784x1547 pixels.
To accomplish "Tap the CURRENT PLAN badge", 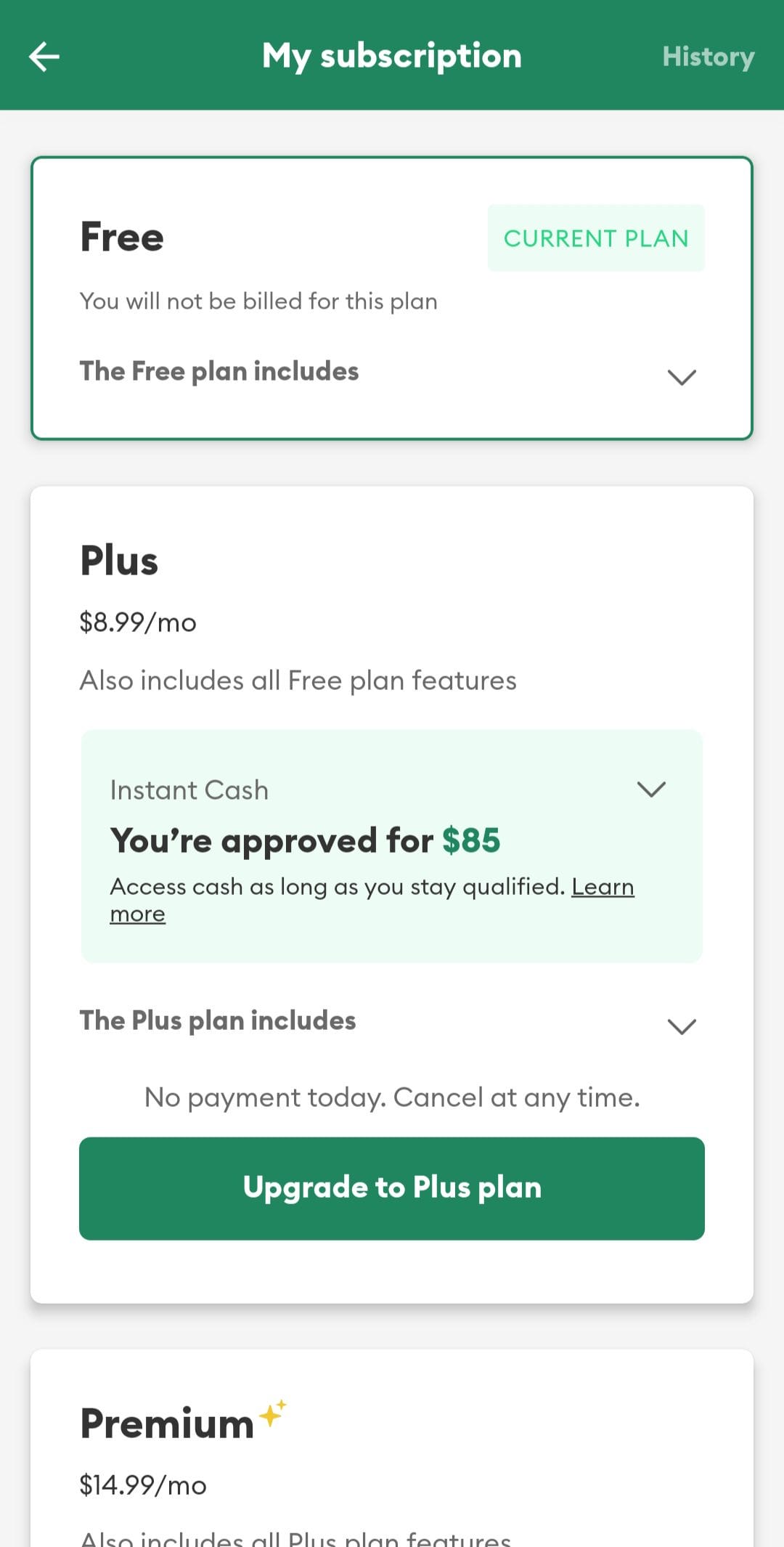I will pyautogui.click(x=596, y=238).
